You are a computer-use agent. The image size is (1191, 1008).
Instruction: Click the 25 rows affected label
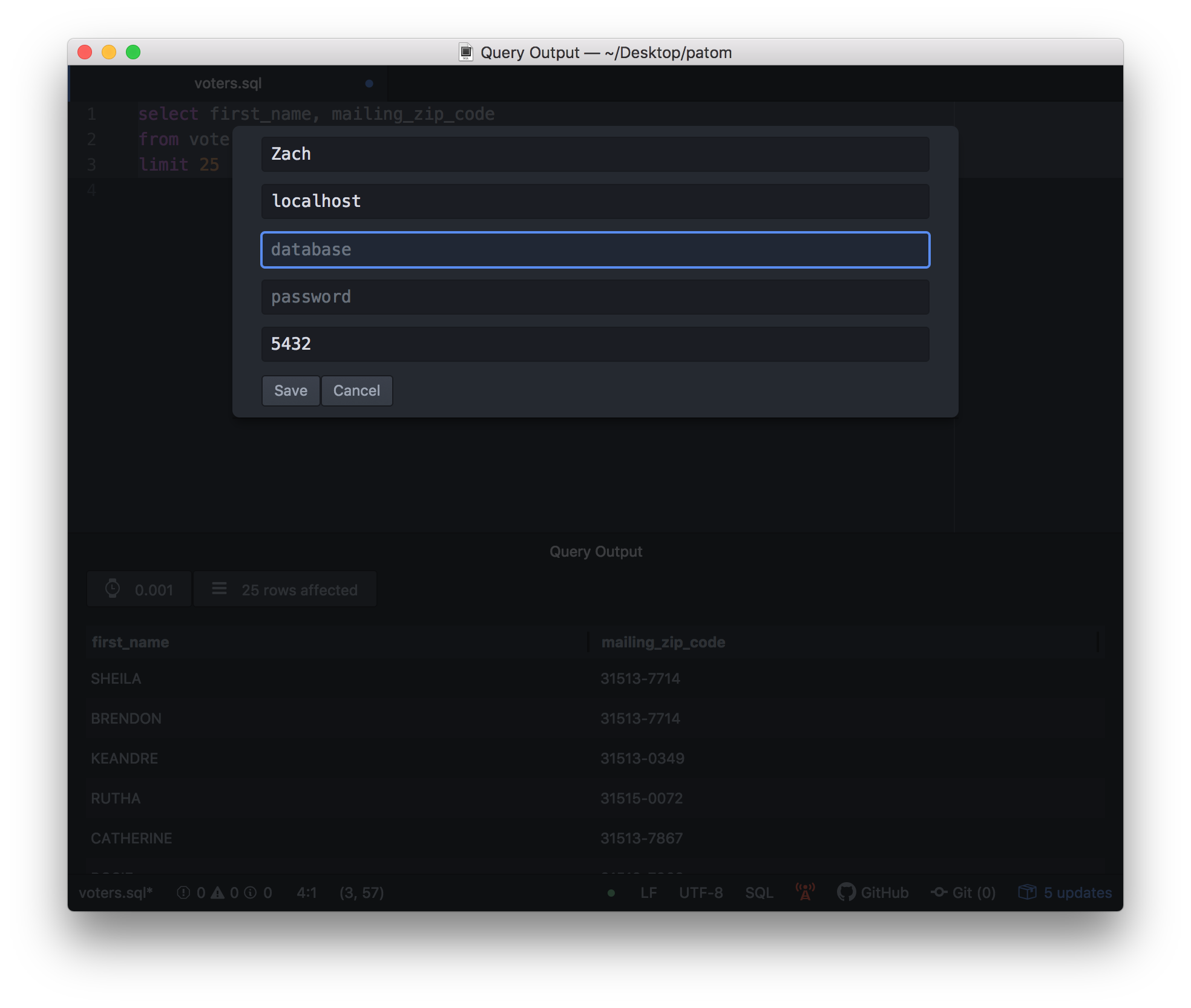(300, 590)
